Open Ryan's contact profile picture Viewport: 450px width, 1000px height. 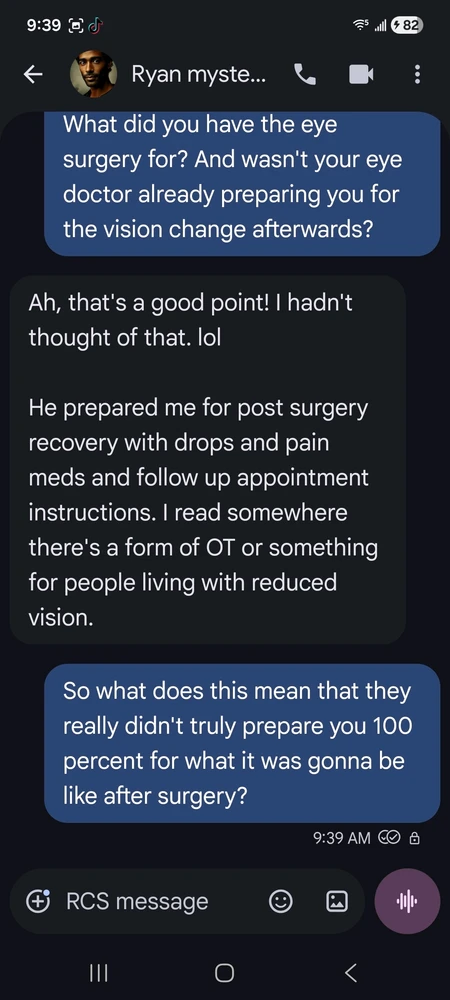(93, 75)
